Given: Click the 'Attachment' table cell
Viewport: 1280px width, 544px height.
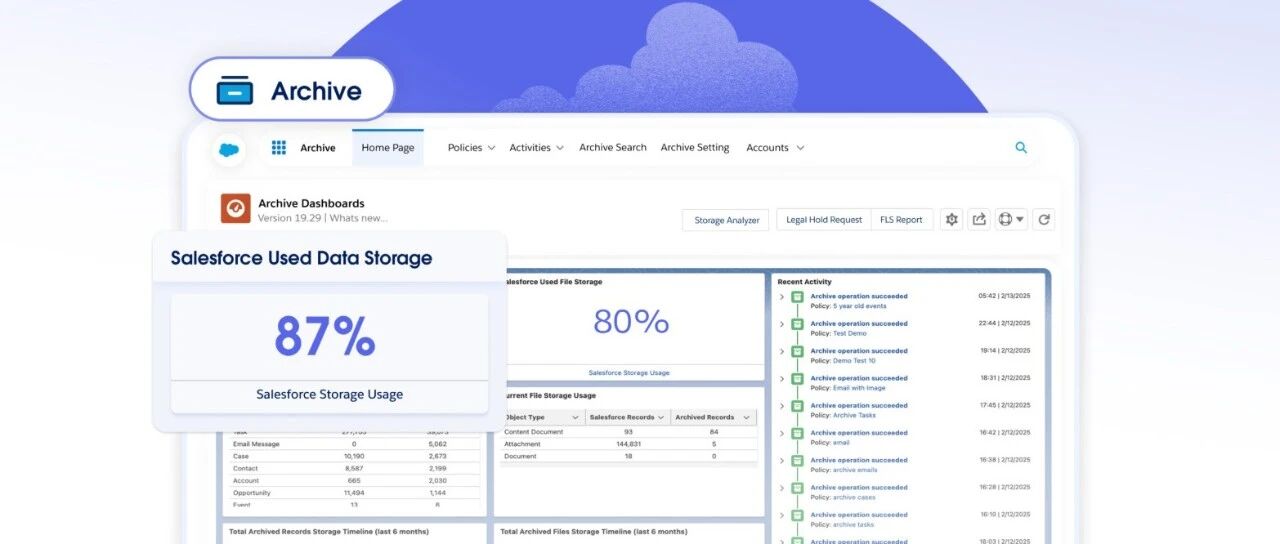Looking at the screenshot, I should click(522, 444).
